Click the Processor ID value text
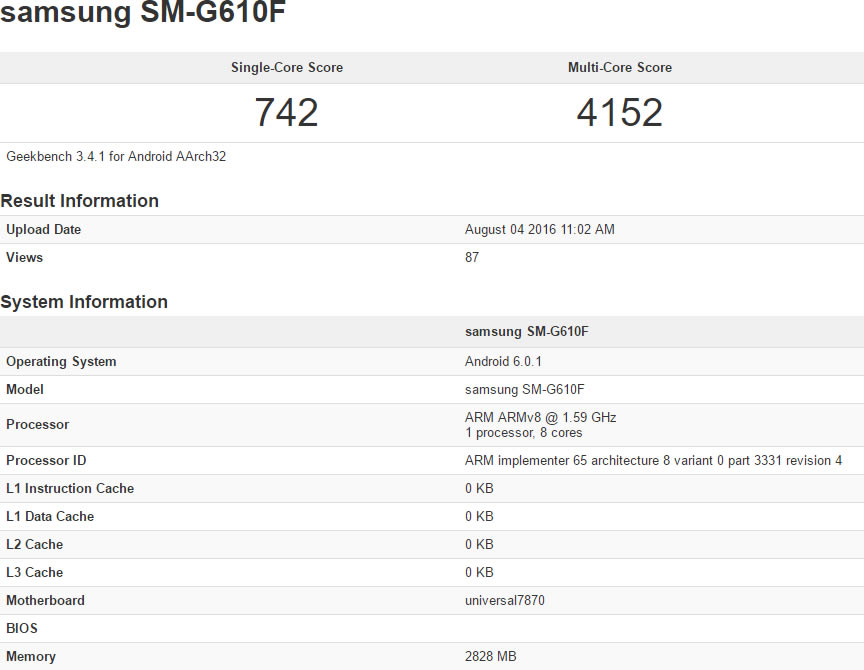Image resolution: width=864 pixels, height=670 pixels. click(x=654, y=461)
